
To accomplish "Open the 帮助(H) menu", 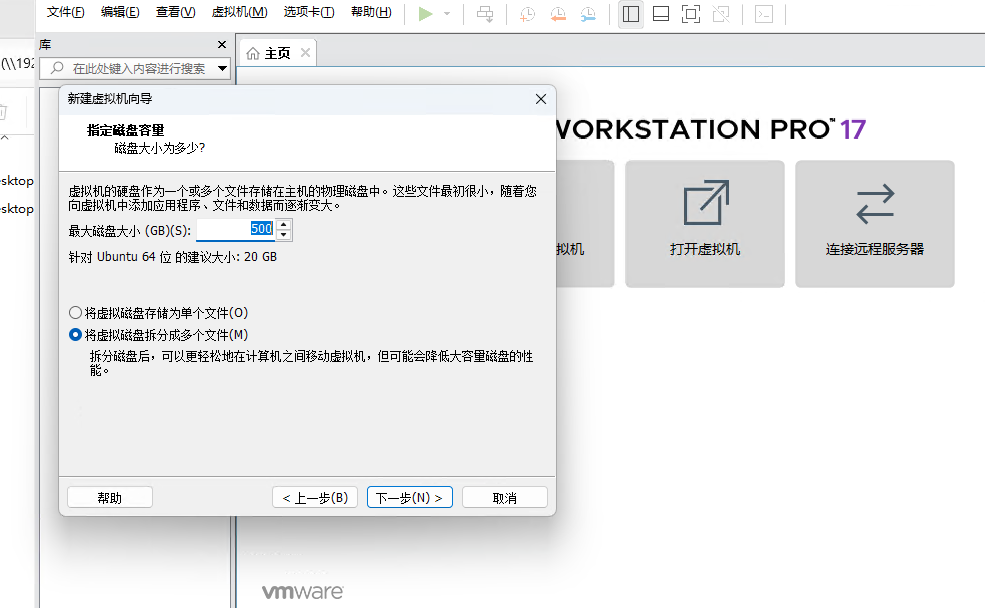I will 371,12.
